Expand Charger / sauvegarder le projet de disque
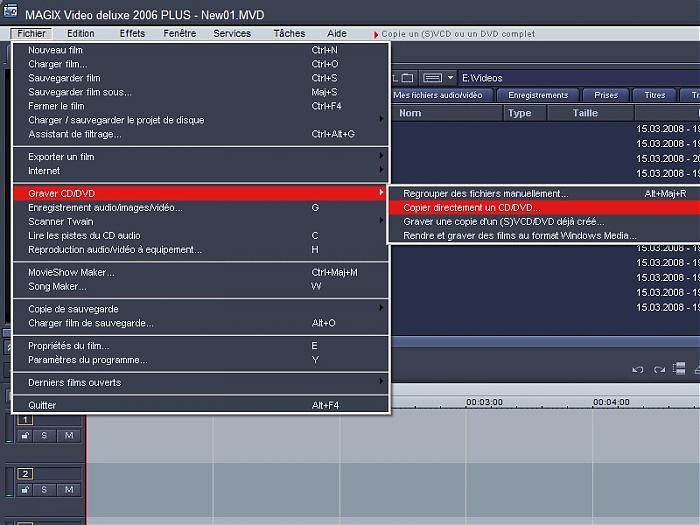Screen dimensions: 700x525 pos(201,120)
